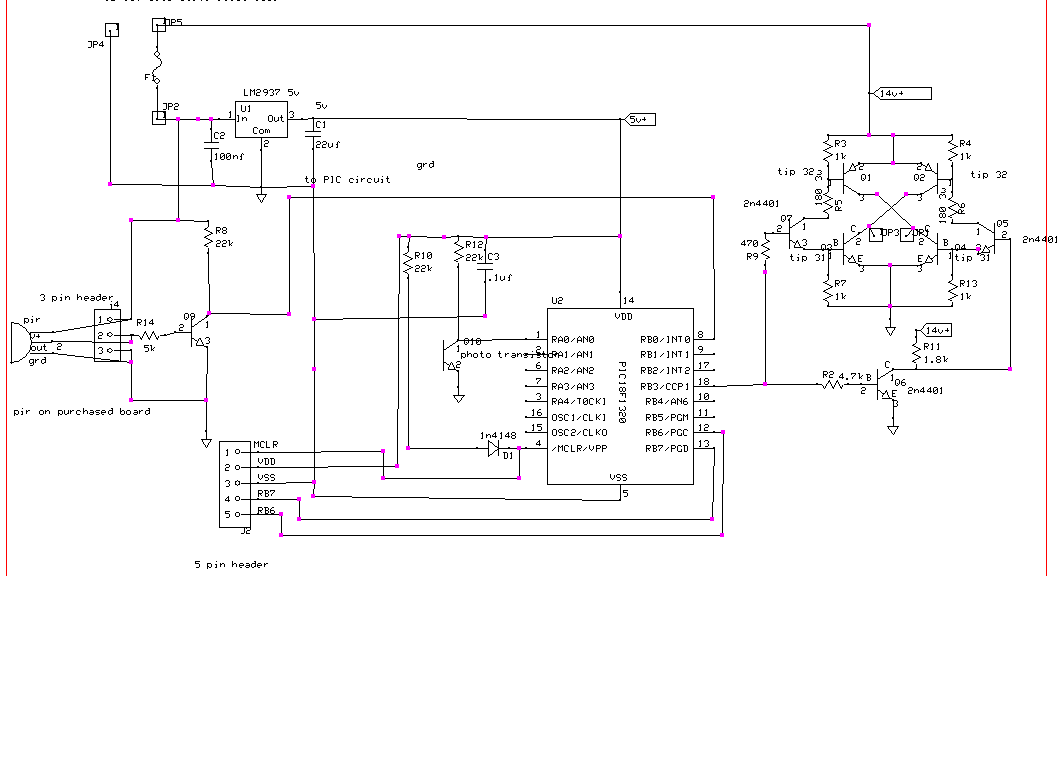The image size is (1064, 768).
Task: Click the "RB6" label on header J2
Action: pos(266,511)
